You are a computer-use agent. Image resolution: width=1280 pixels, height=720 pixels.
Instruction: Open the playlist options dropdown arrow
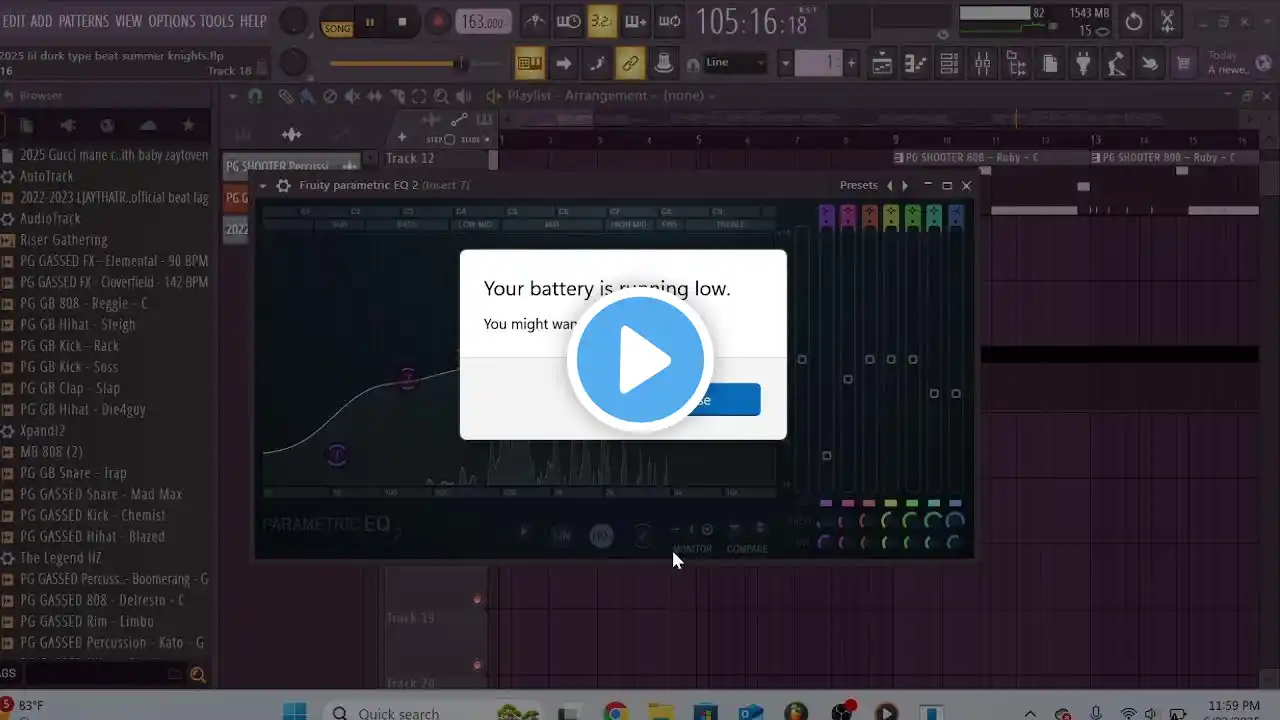[x=233, y=96]
